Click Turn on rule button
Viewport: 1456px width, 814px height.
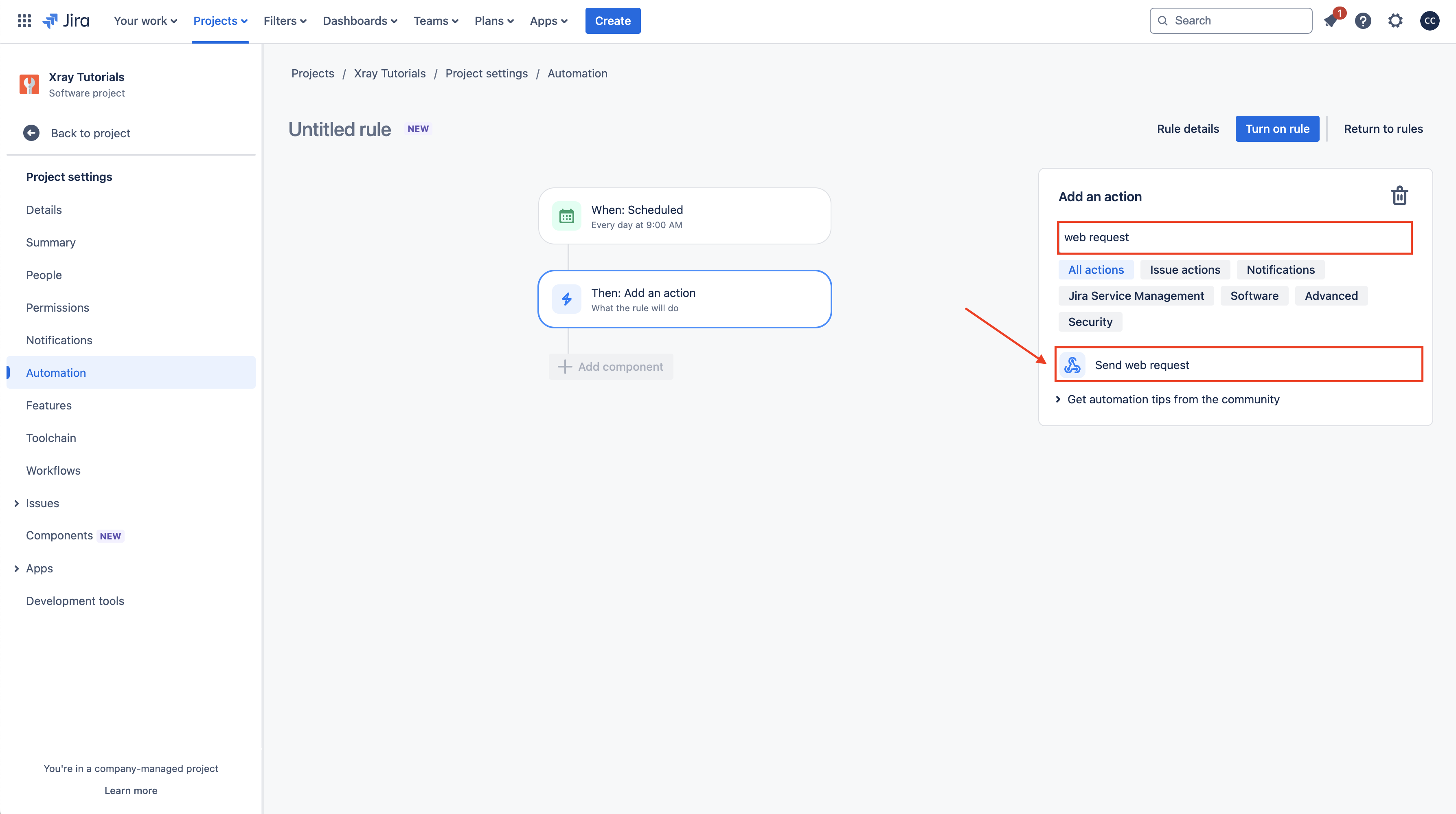(1277, 129)
